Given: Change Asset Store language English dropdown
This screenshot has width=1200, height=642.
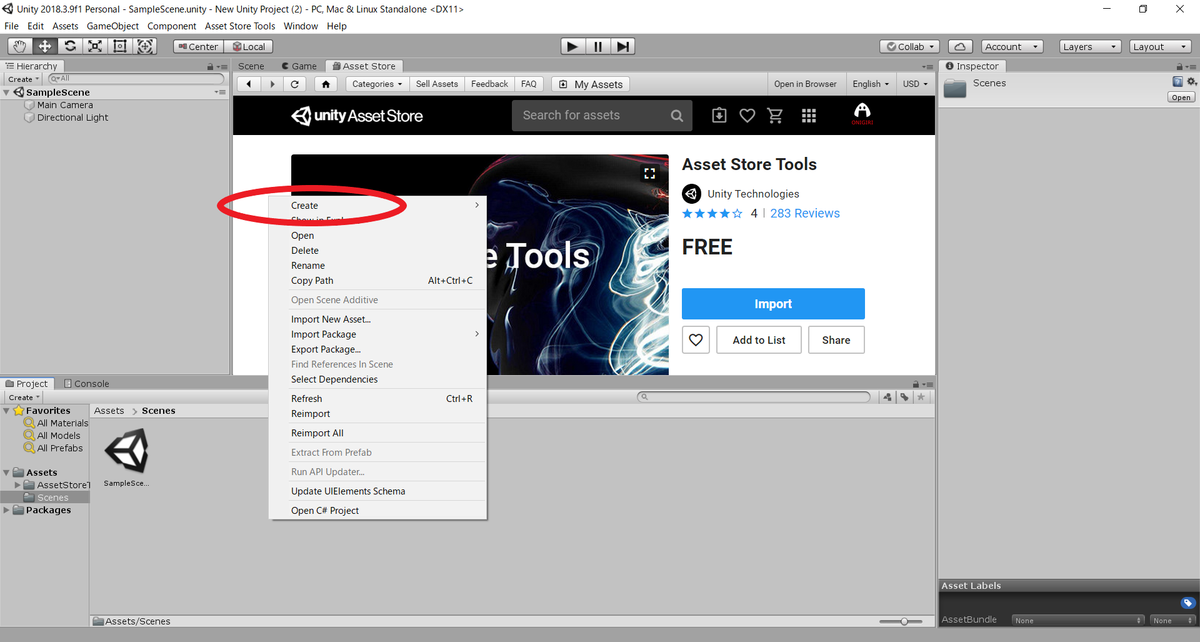Looking at the screenshot, I should 872,84.
